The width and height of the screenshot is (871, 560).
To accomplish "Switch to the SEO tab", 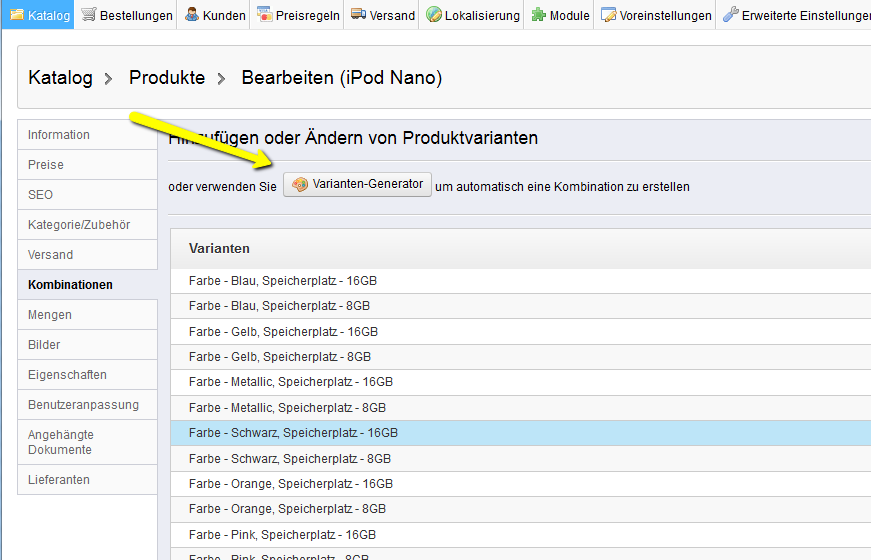I will pyautogui.click(x=87, y=194).
